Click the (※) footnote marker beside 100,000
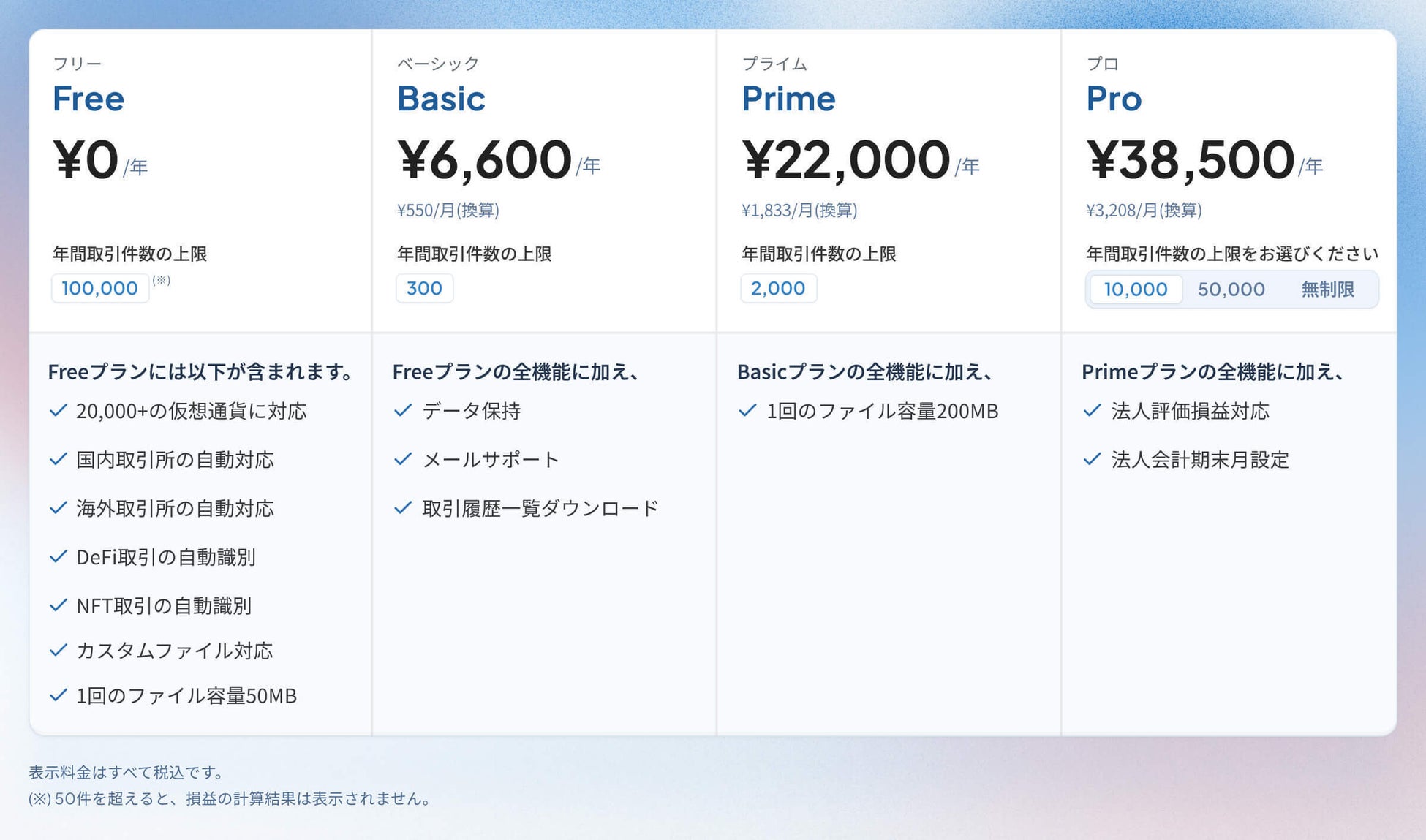Viewport: 1426px width, 840px height. point(162,280)
